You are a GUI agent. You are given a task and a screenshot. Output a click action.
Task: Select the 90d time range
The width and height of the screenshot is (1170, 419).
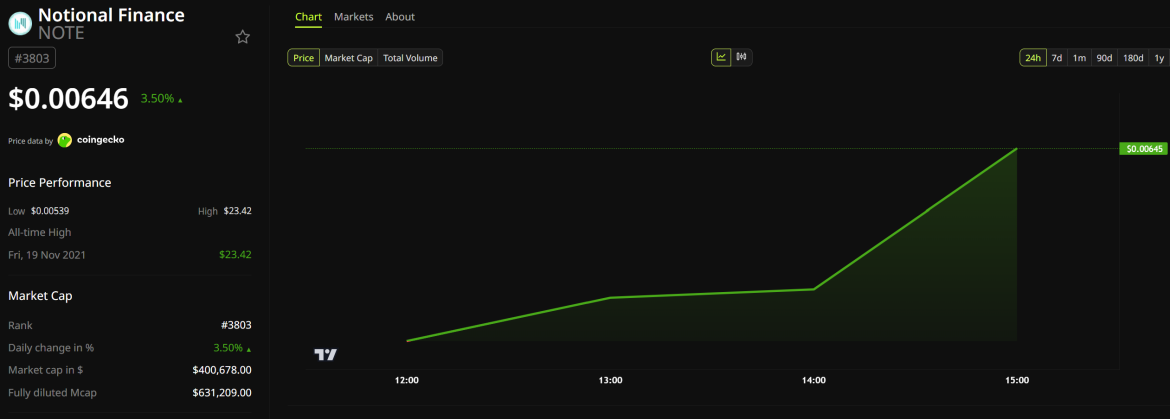[x=1104, y=57]
